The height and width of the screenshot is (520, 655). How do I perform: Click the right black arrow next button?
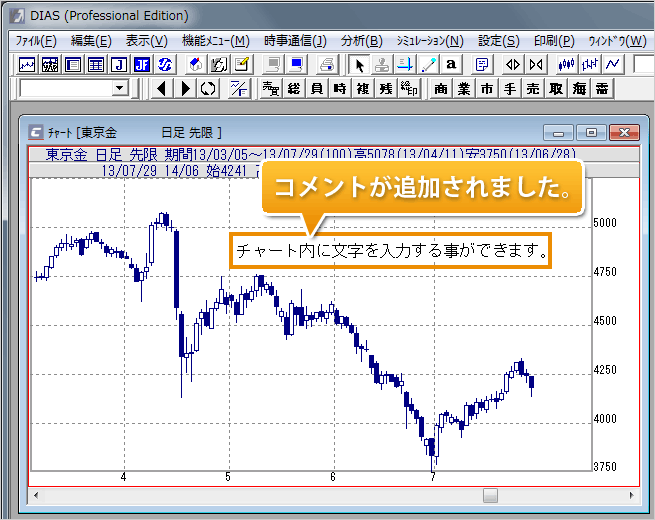[x=186, y=89]
